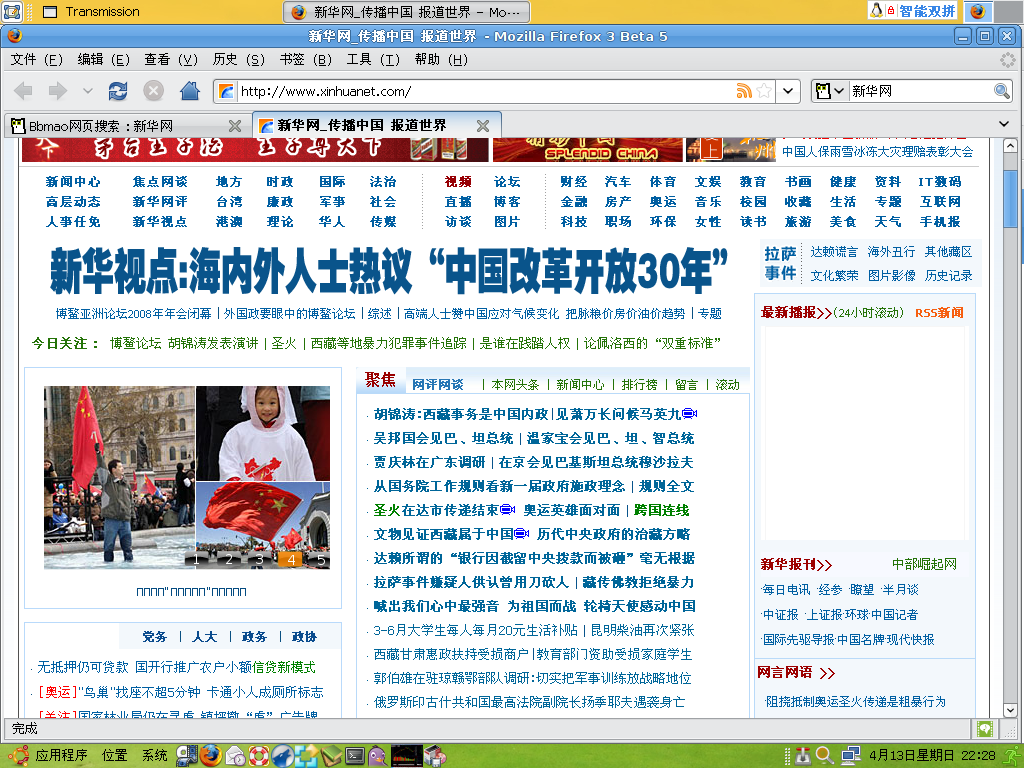The image size is (1024, 768).
Task: Click the vertical scrollbar up arrow
Action: 1010,146
